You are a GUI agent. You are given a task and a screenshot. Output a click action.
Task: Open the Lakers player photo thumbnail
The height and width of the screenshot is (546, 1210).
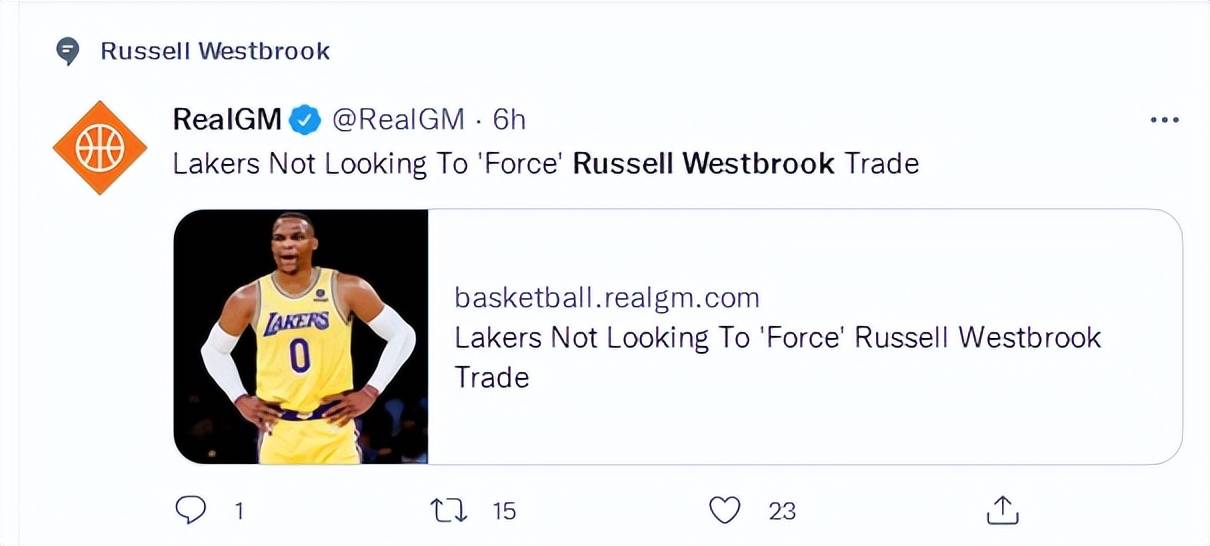click(301, 337)
